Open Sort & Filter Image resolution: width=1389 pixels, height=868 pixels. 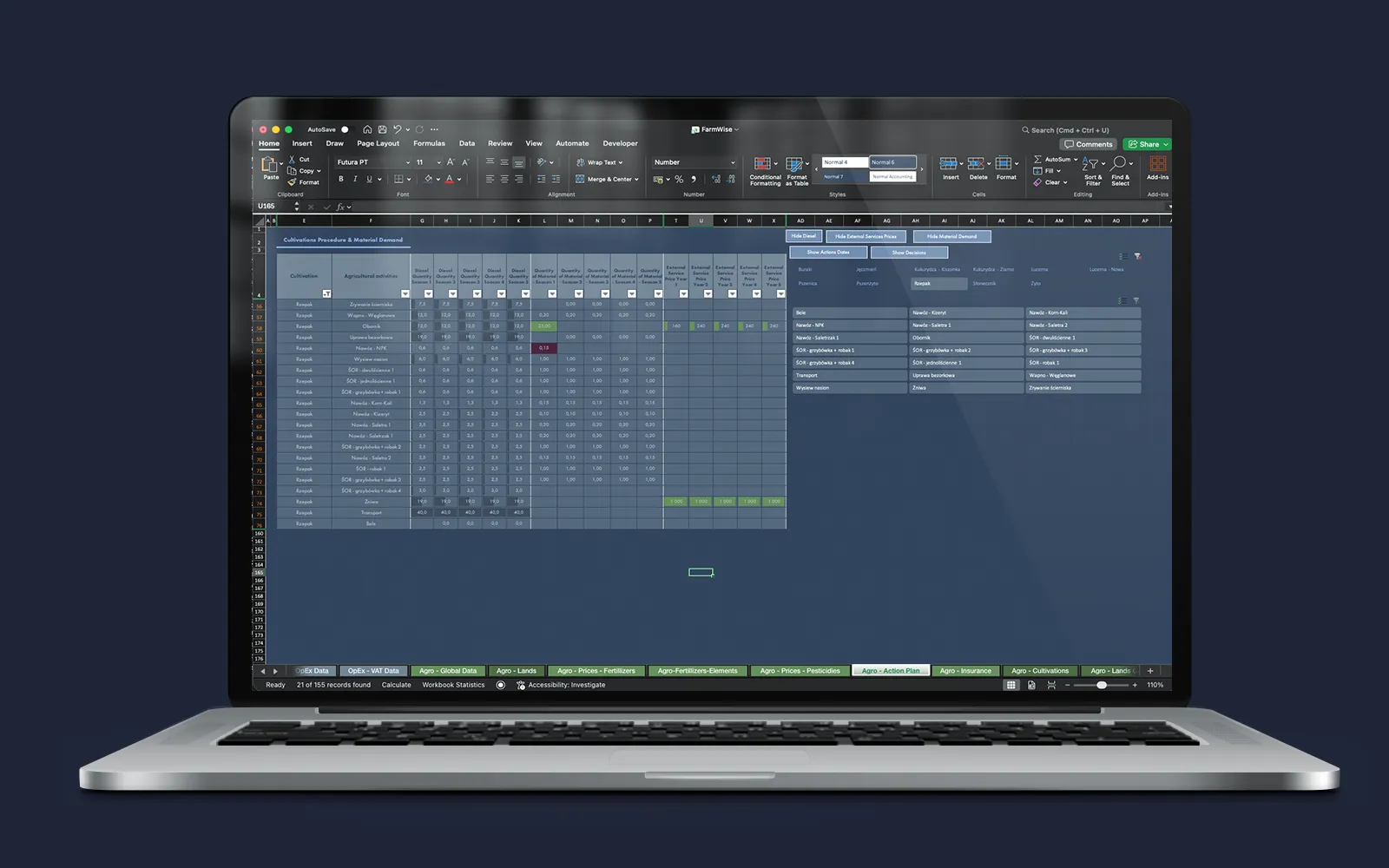(x=1093, y=171)
